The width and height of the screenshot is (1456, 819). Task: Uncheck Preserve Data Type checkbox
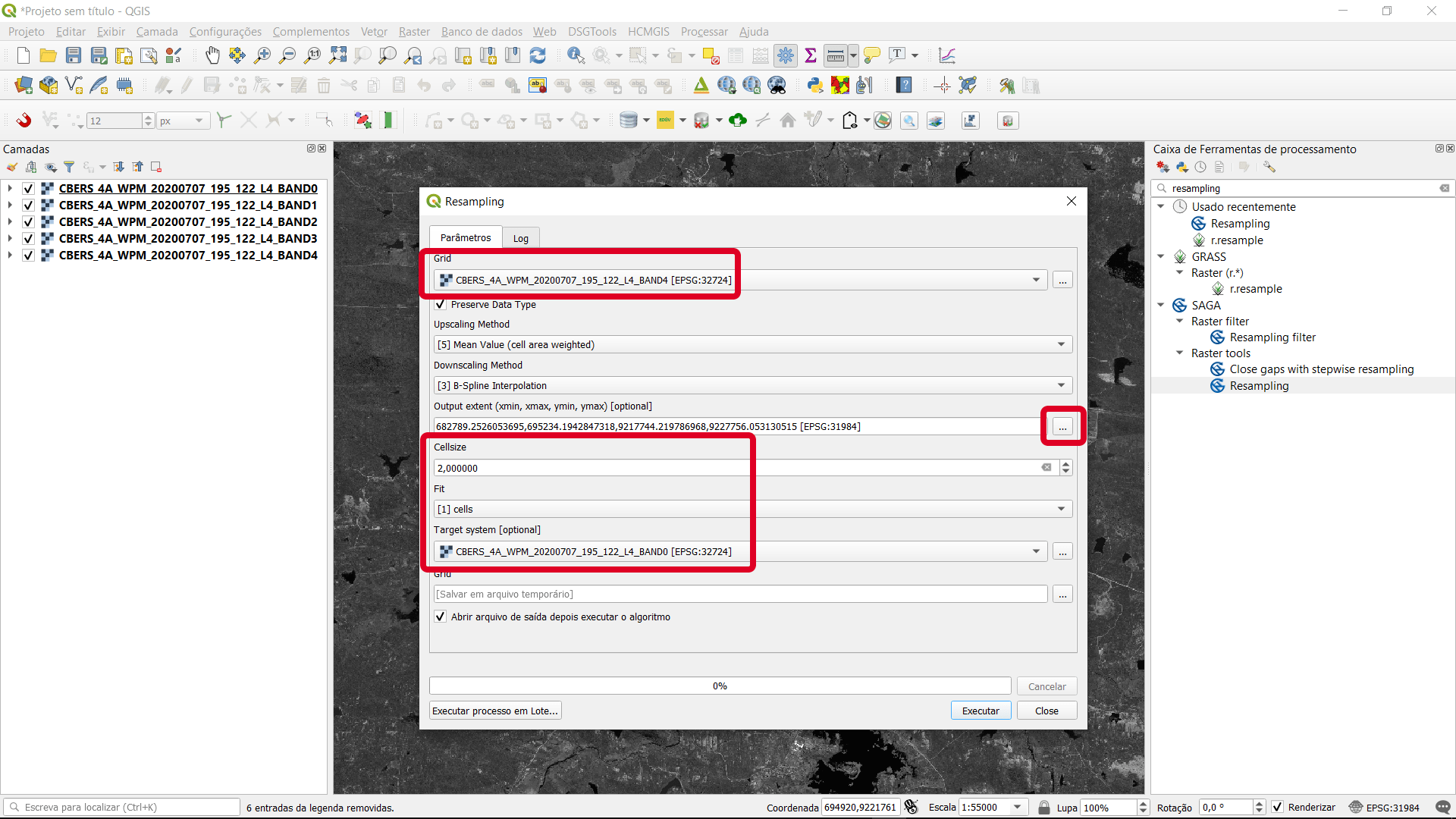(x=441, y=304)
